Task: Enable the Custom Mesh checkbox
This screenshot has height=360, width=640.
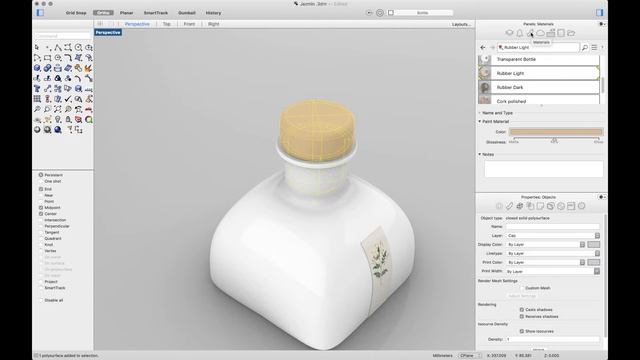Action: (x=522, y=288)
